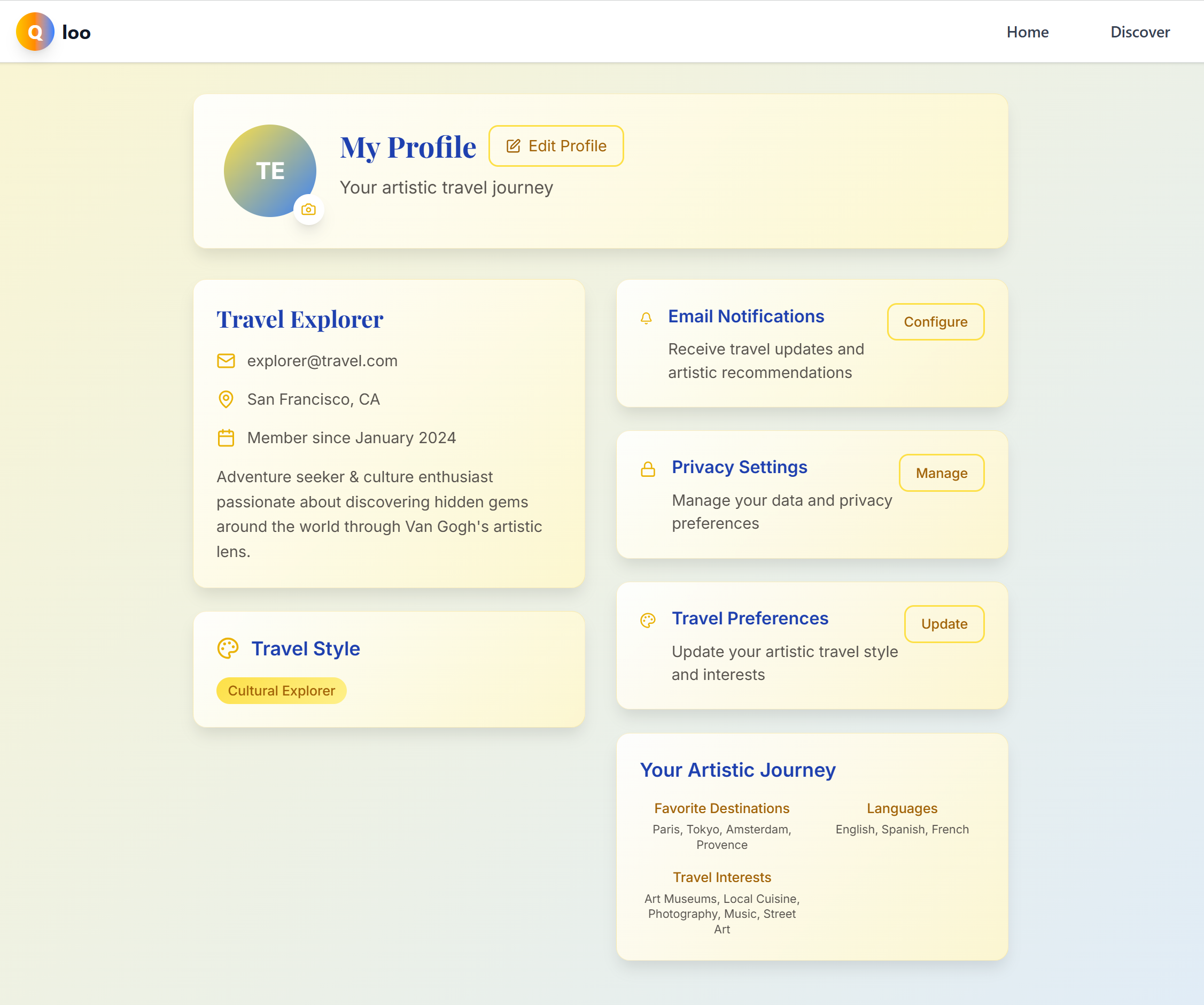The width and height of the screenshot is (1204, 1005).
Task: Click the explorer@travel.com email text
Action: [x=322, y=361]
